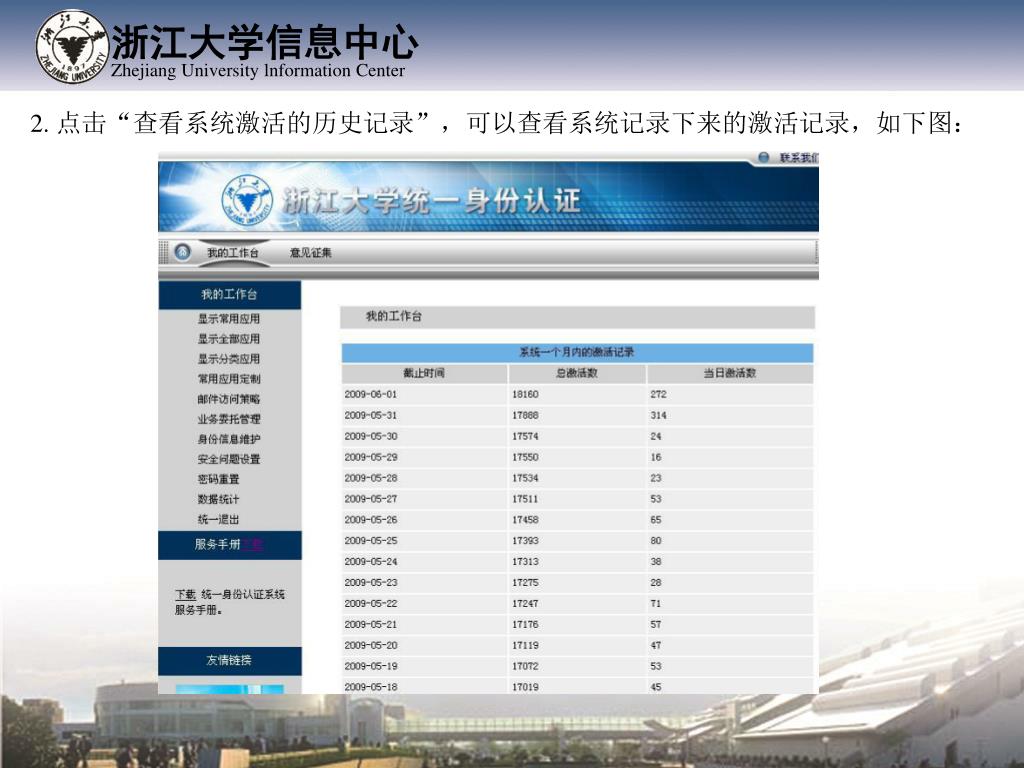
Task: Select 显示常用应用 in sidebar
Action: (229, 319)
